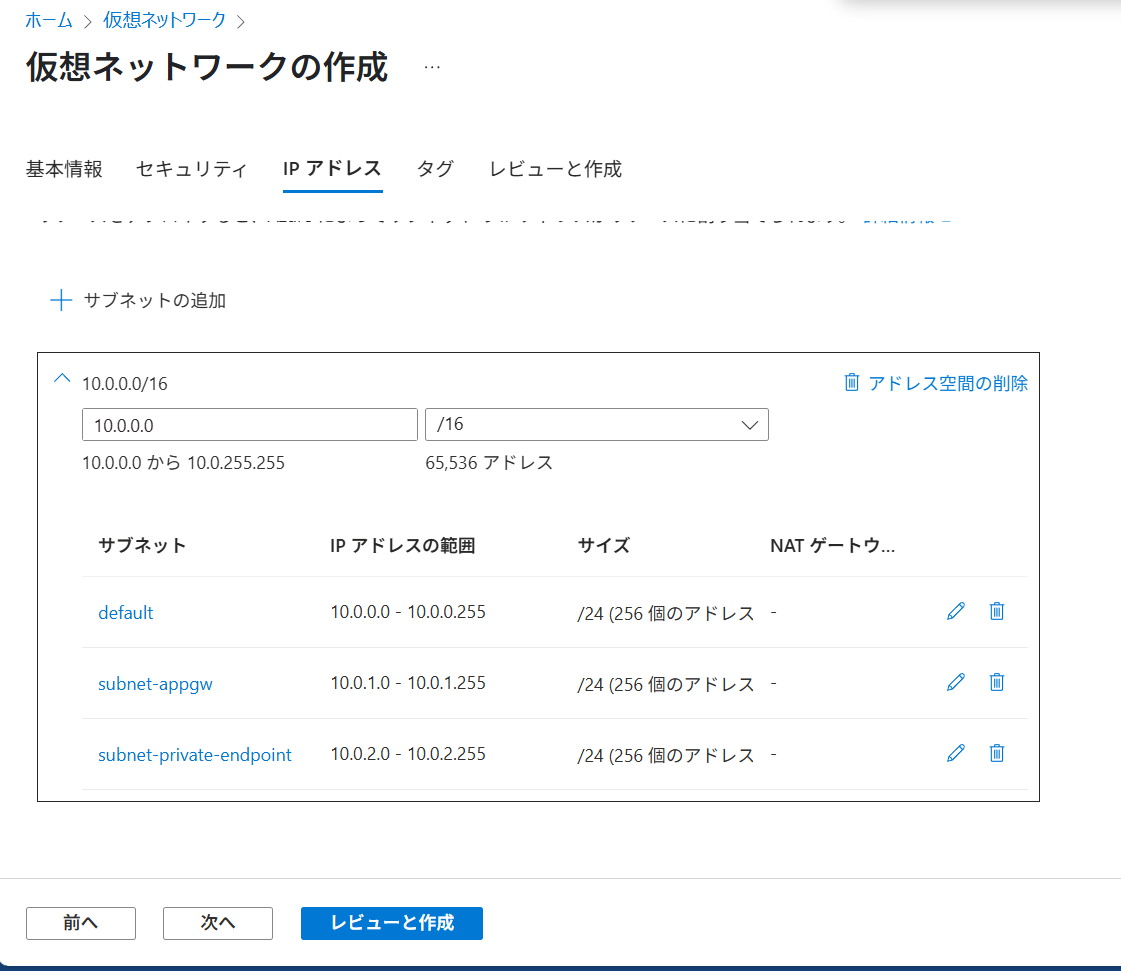
Task: Open the subnet-appgw link
Action: point(155,684)
